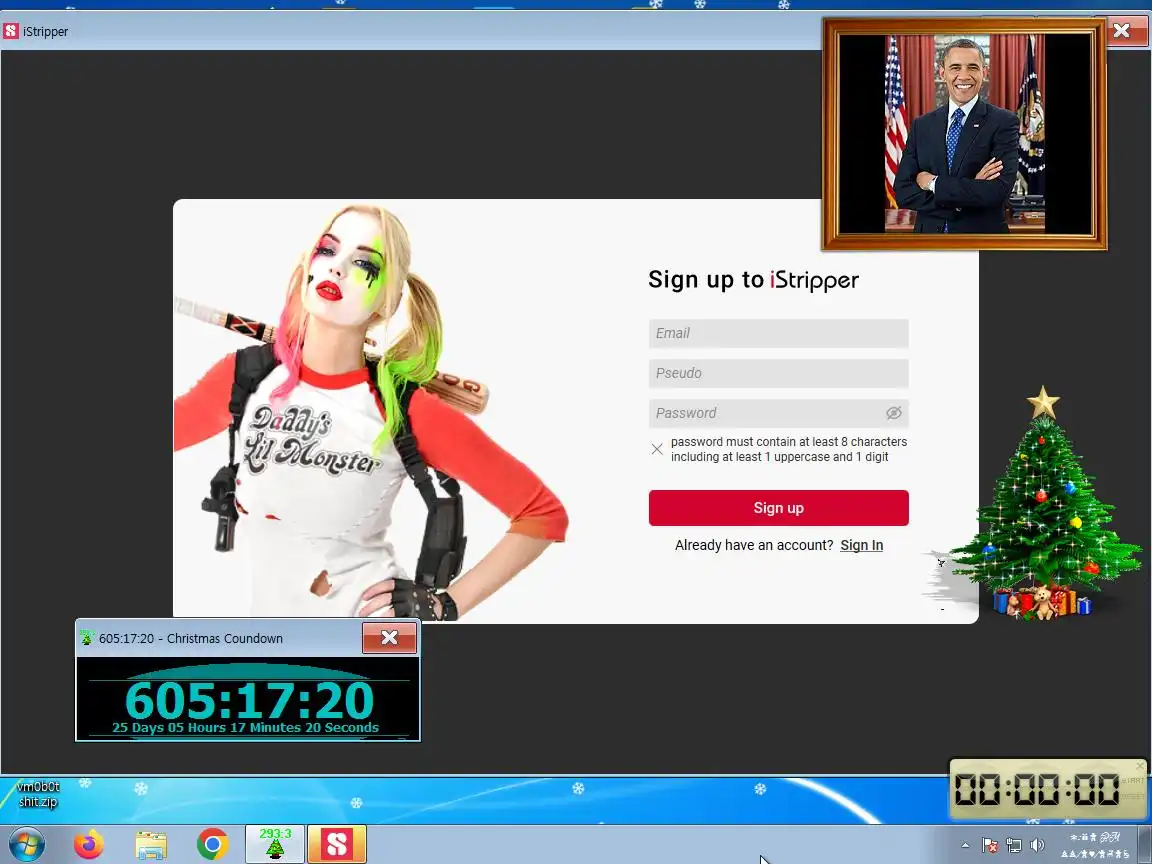Click the 'Already have an account?' text
The height and width of the screenshot is (864, 1152).
point(754,545)
